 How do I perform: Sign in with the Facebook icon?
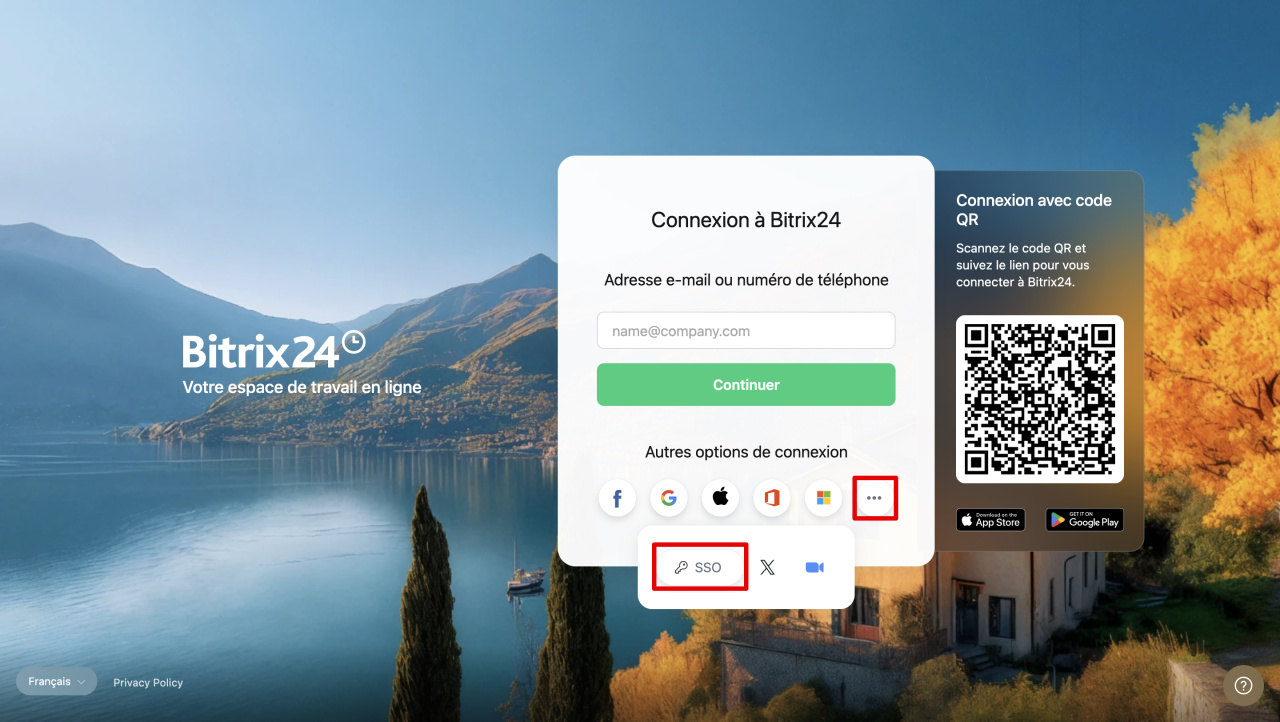click(x=617, y=498)
